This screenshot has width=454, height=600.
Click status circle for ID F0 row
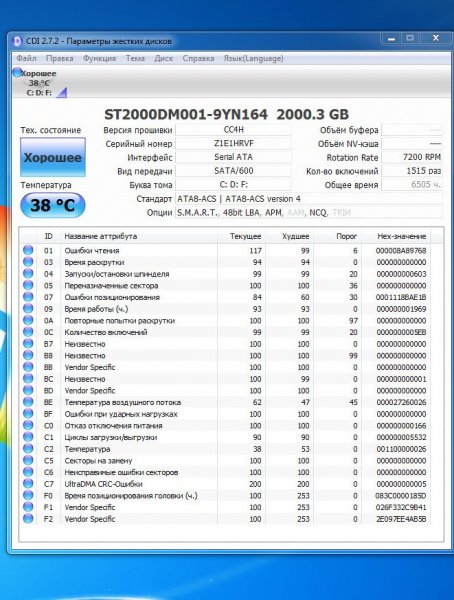[x=28, y=496]
